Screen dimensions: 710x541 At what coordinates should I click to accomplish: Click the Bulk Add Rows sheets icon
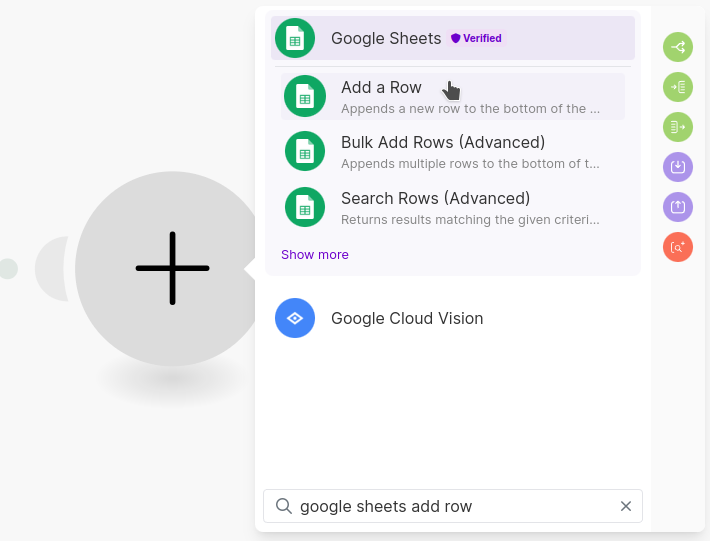coord(305,151)
